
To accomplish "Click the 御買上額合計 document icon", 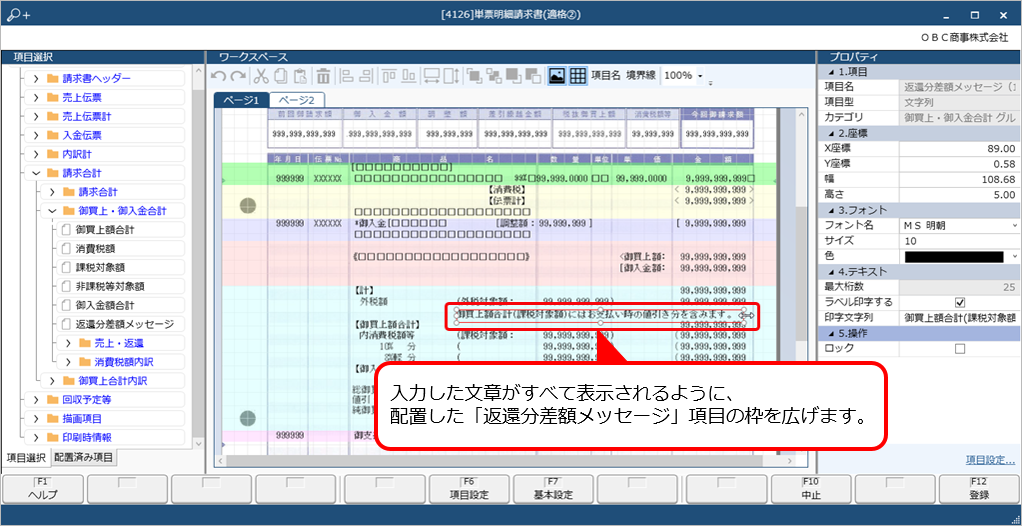I will pyautogui.click(x=65, y=230).
